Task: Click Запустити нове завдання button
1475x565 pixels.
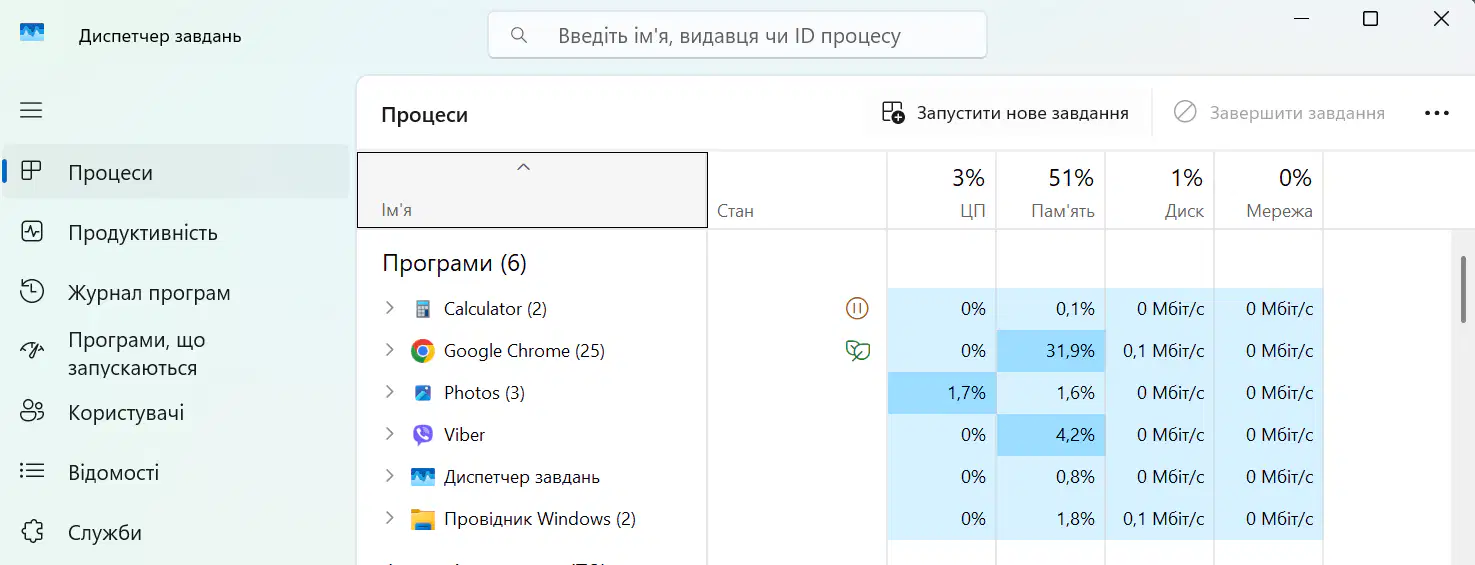Action: tap(1005, 113)
